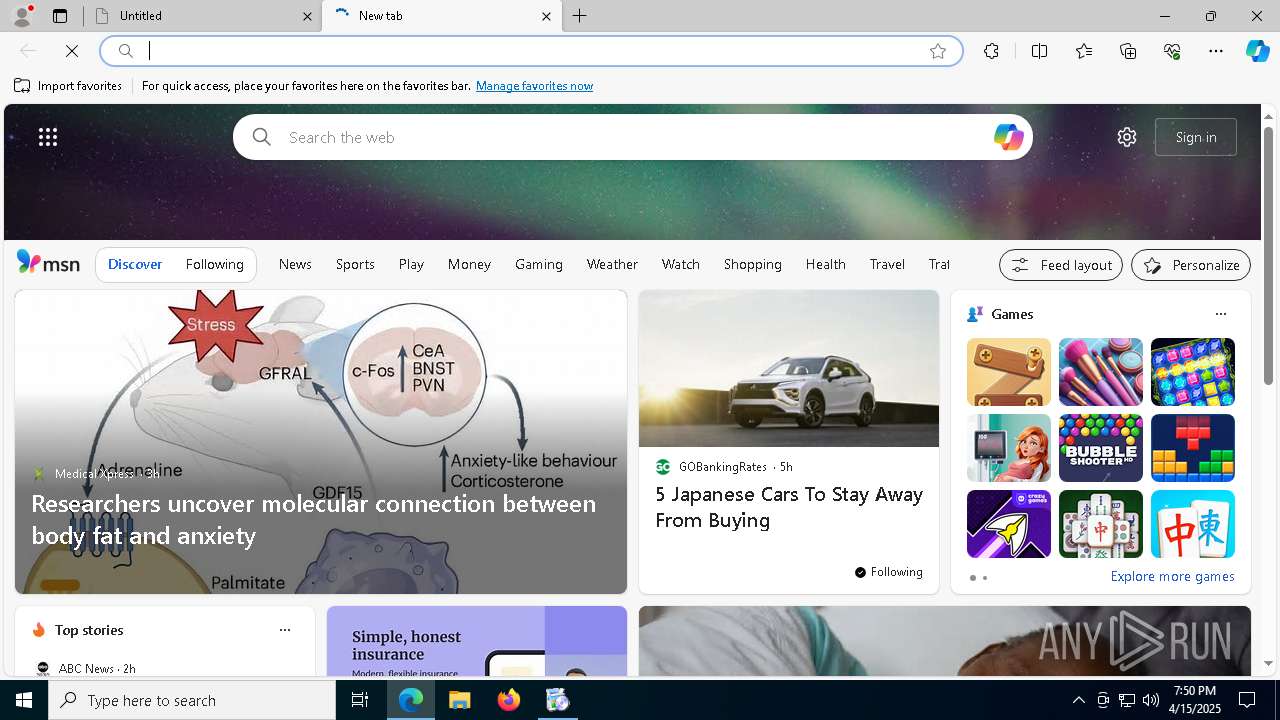Open the Play category

click(411, 264)
